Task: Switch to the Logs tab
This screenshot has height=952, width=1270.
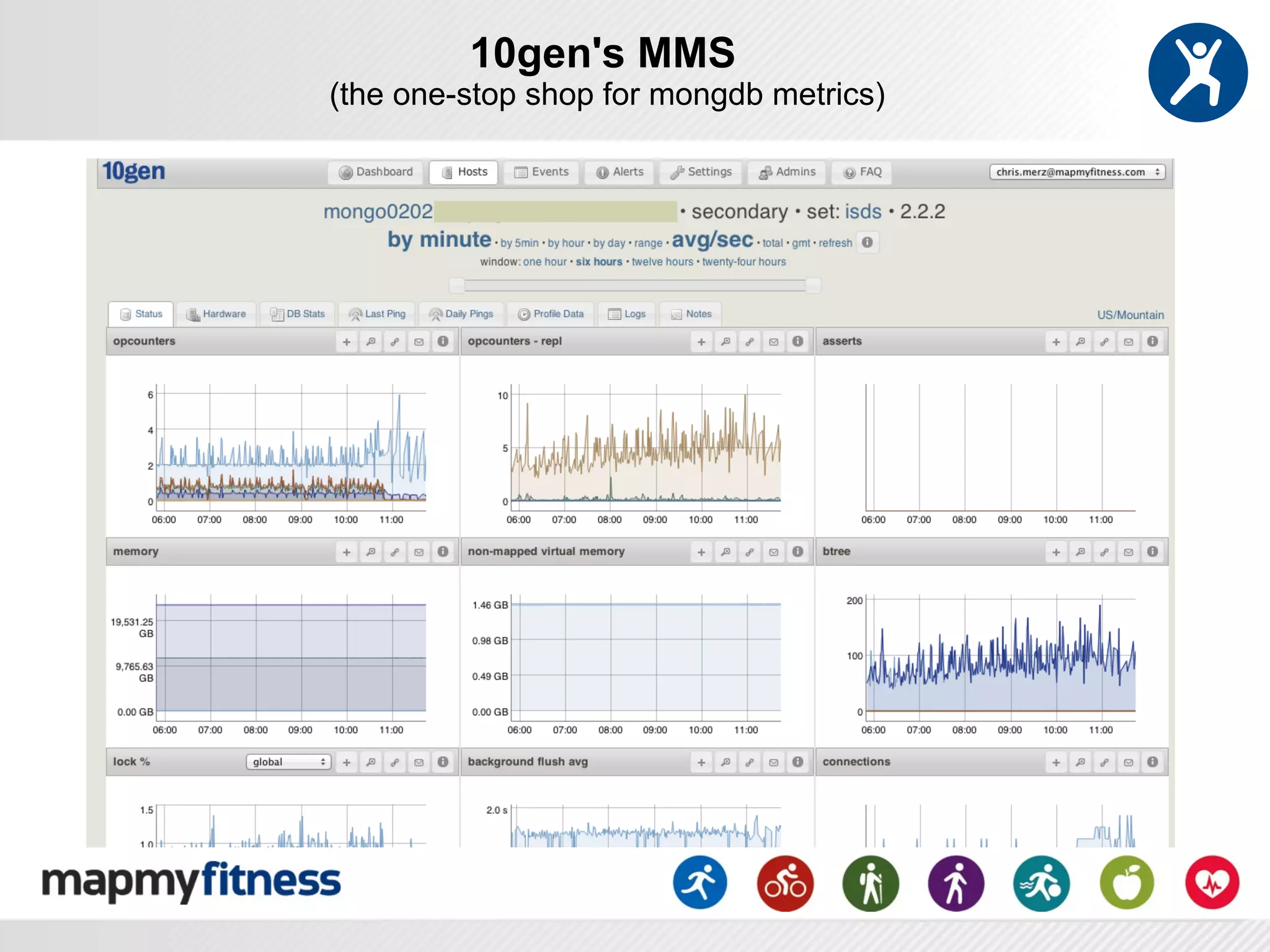Action: (626, 314)
